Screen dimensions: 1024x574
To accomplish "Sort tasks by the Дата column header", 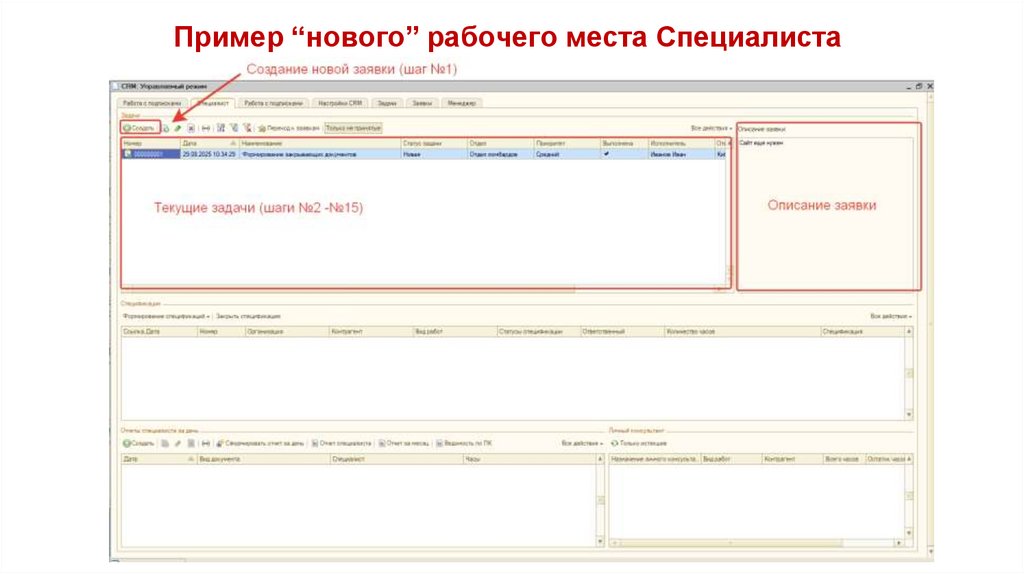I will [209, 143].
